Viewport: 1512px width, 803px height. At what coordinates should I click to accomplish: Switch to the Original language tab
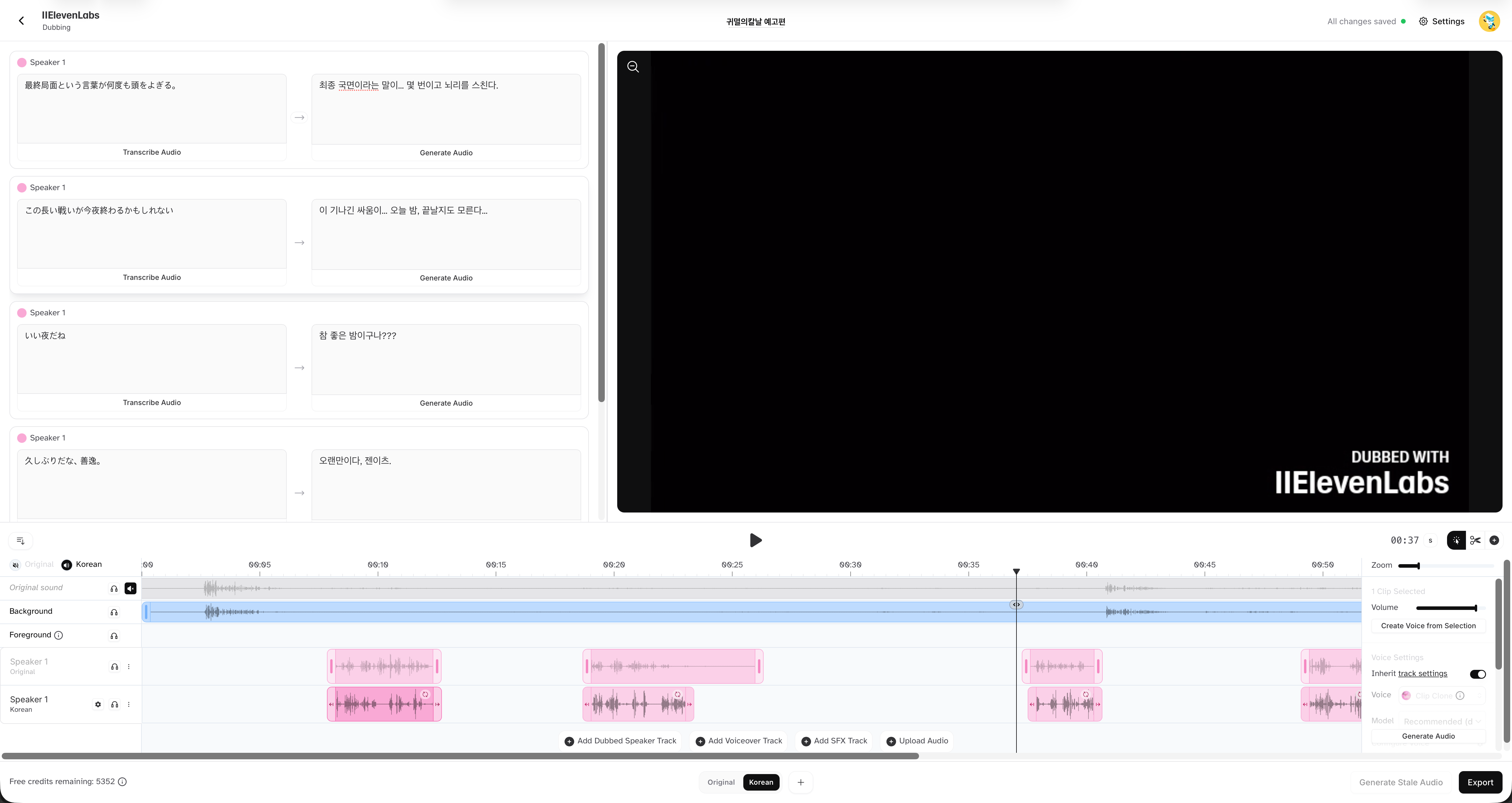[721, 782]
